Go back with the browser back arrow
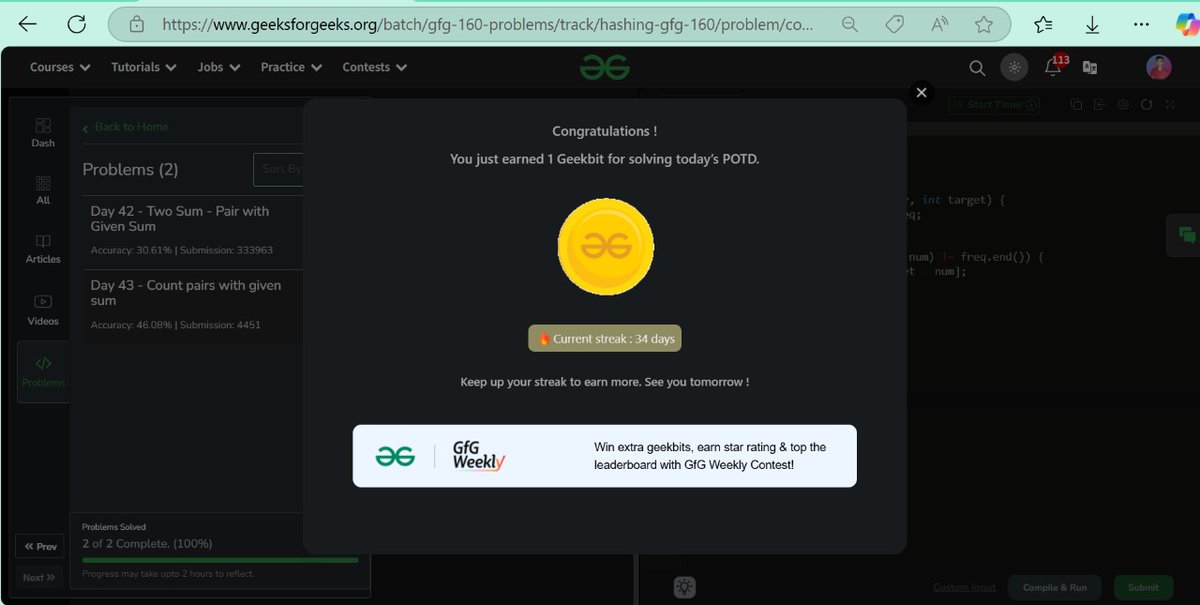The height and width of the screenshot is (605, 1200). tap(28, 24)
